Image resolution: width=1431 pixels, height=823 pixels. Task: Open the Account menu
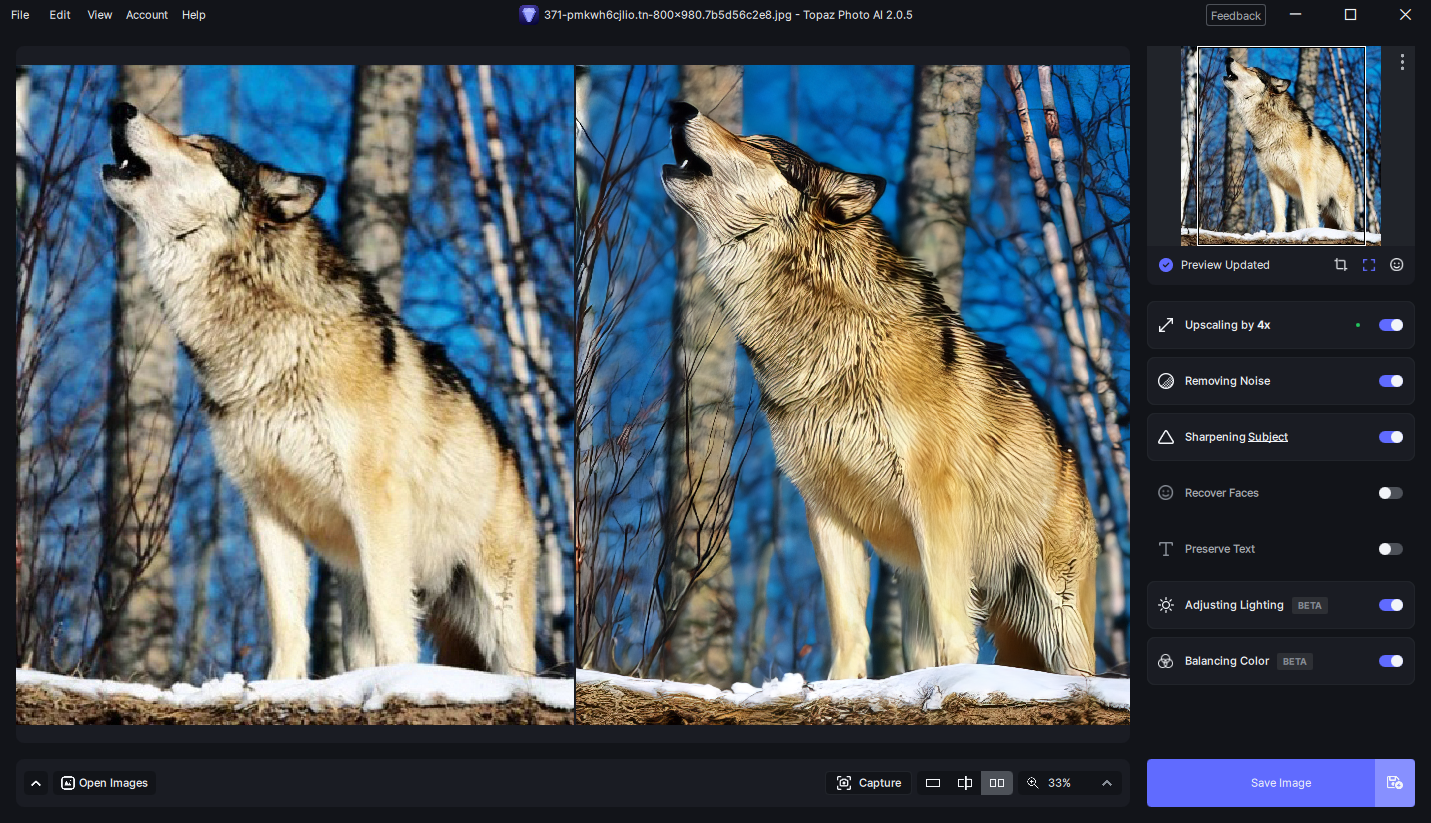(146, 14)
